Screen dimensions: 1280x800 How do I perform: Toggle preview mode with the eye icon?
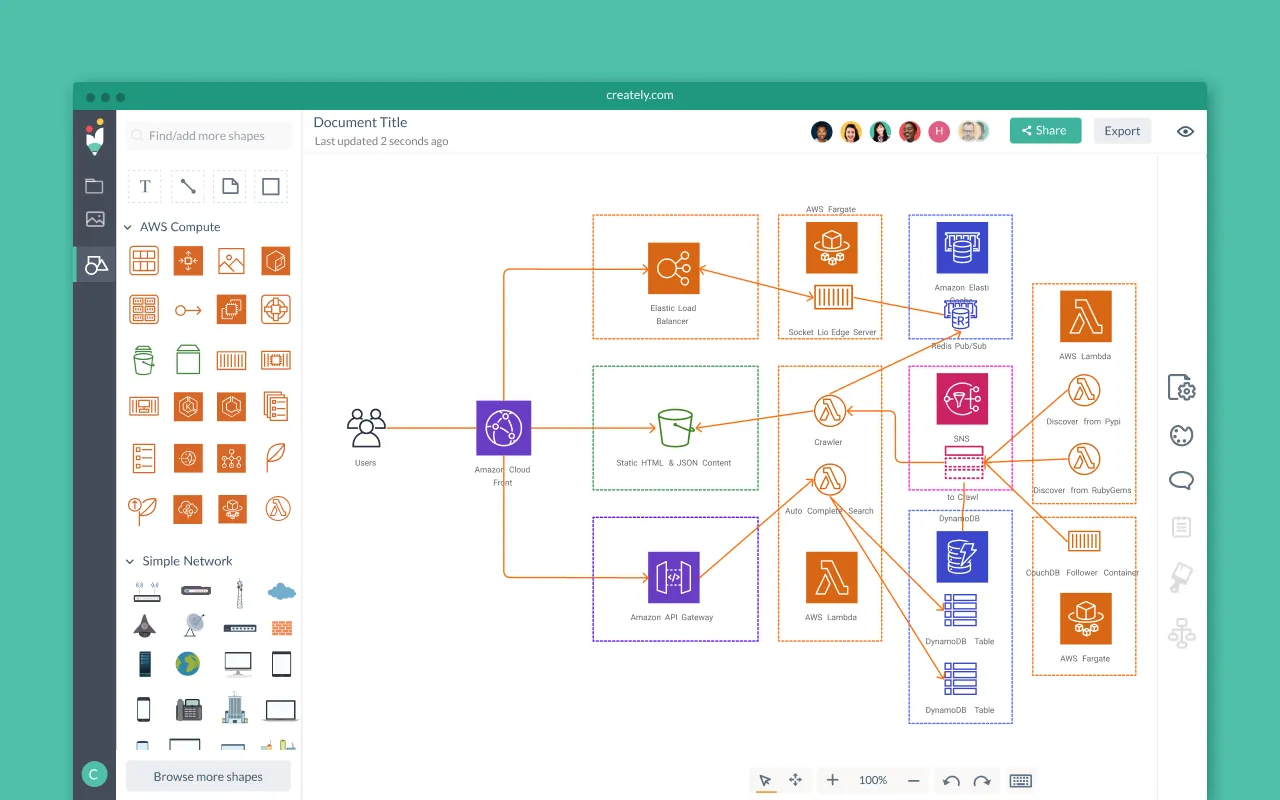click(1185, 131)
